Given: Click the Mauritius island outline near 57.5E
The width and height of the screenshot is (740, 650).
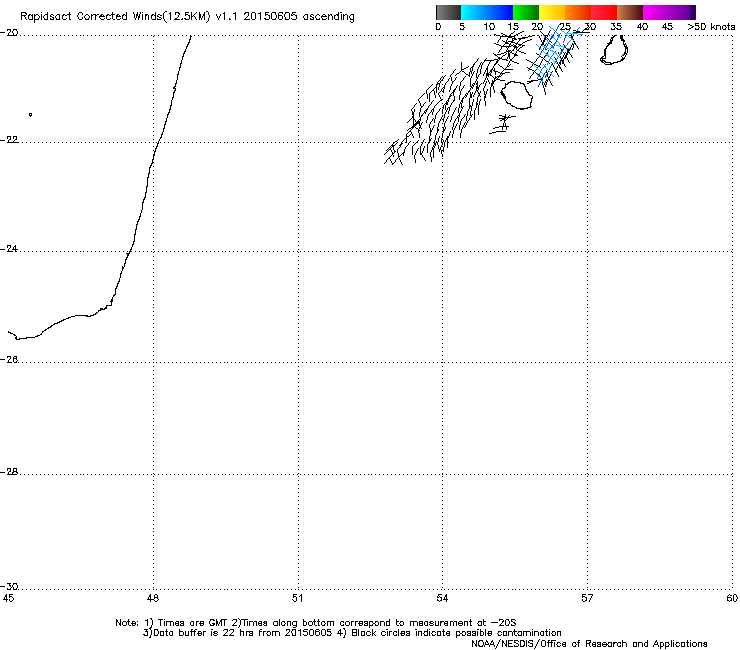Looking at the screenshot, I should 614,50.
